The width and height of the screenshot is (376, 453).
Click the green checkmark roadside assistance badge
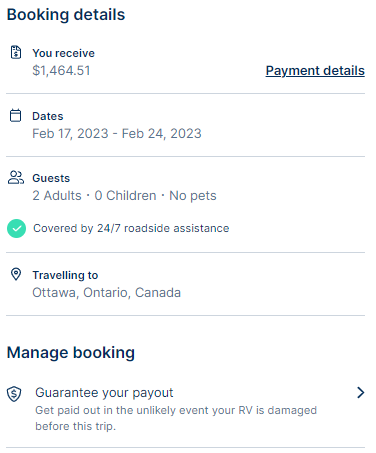(16, 228)
